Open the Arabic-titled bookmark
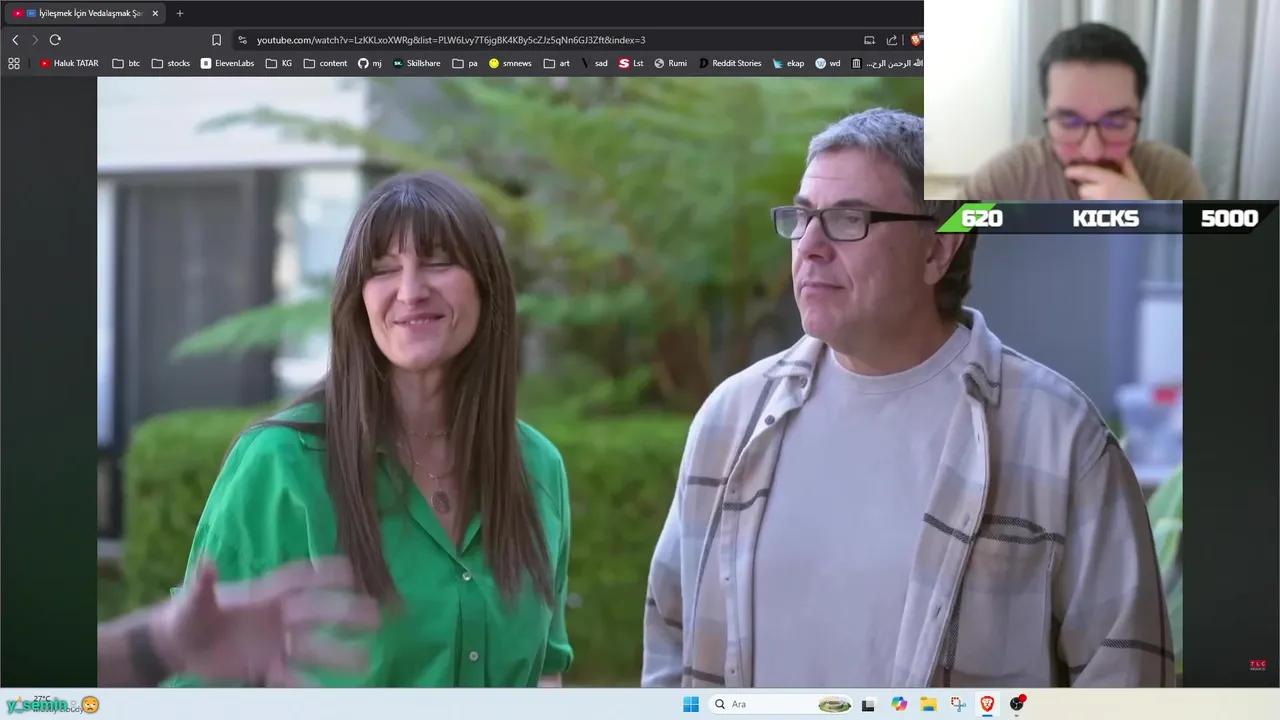Viewport: 1280px width, 720px height. (886, 63)
